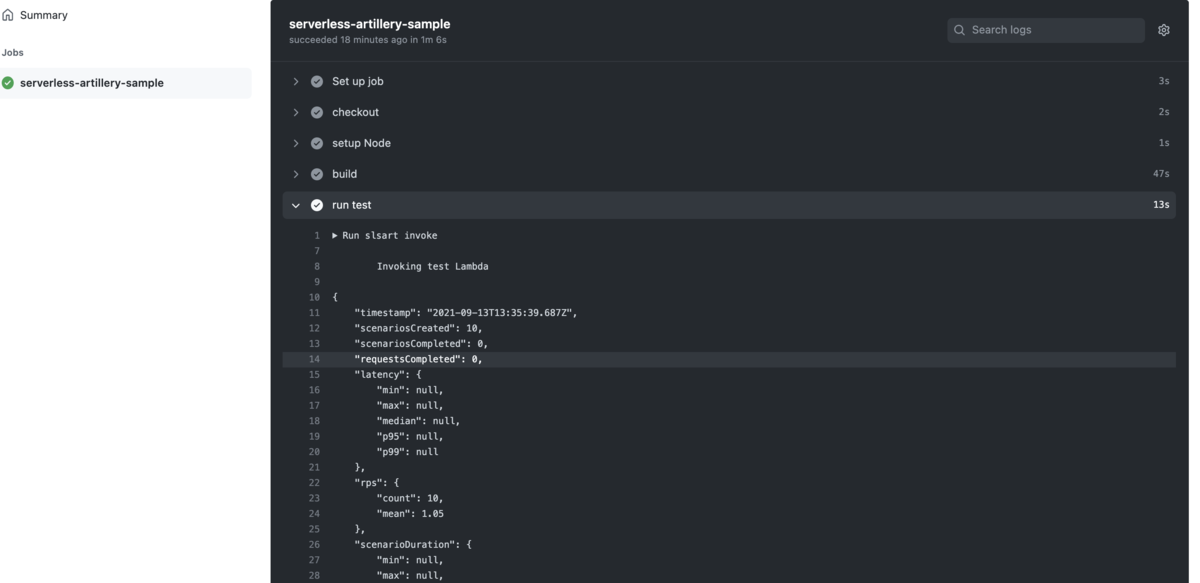Expand the Set up job step

pos(296,81)
